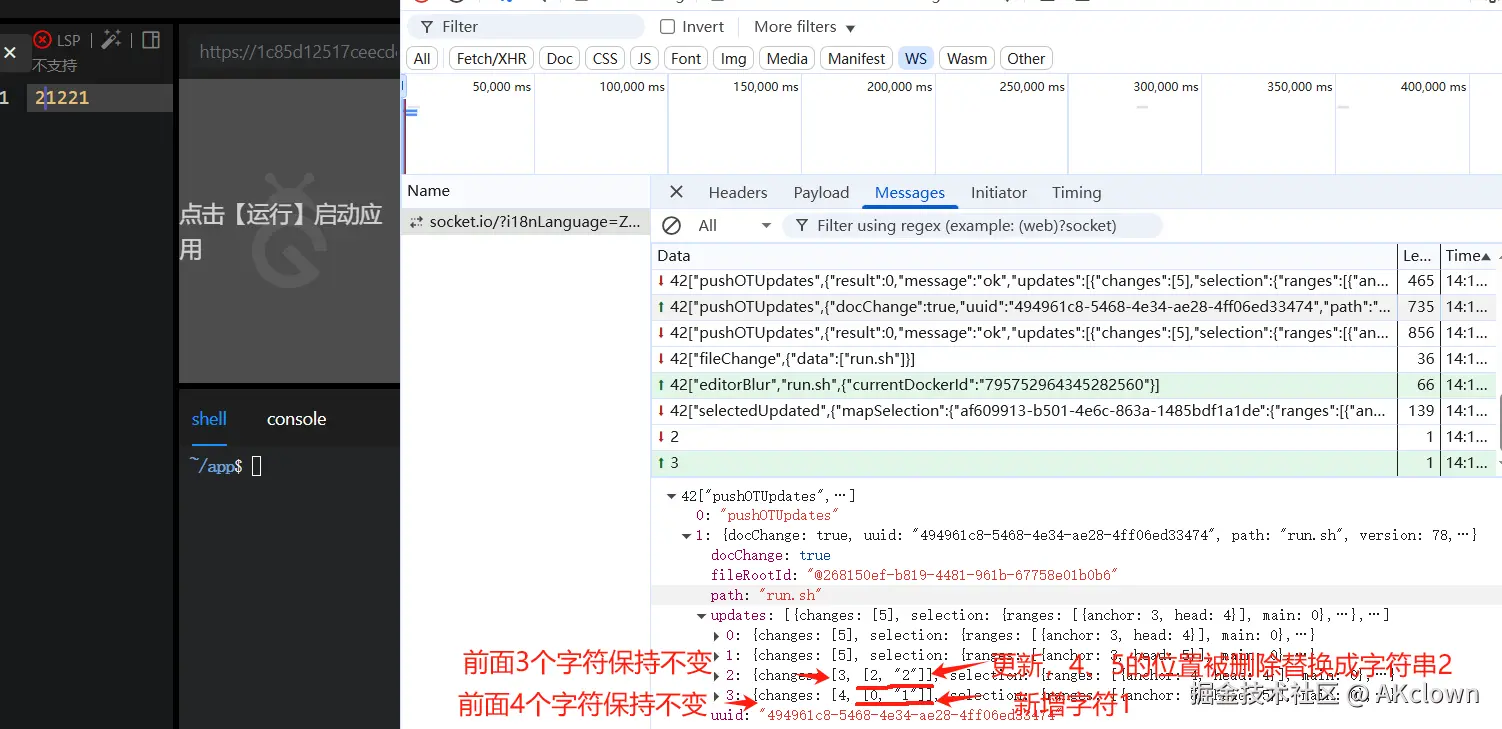Collapse the 42["pushOTUpdates",…] root node
1502x729 pixels.
click(x=671, y=496)
